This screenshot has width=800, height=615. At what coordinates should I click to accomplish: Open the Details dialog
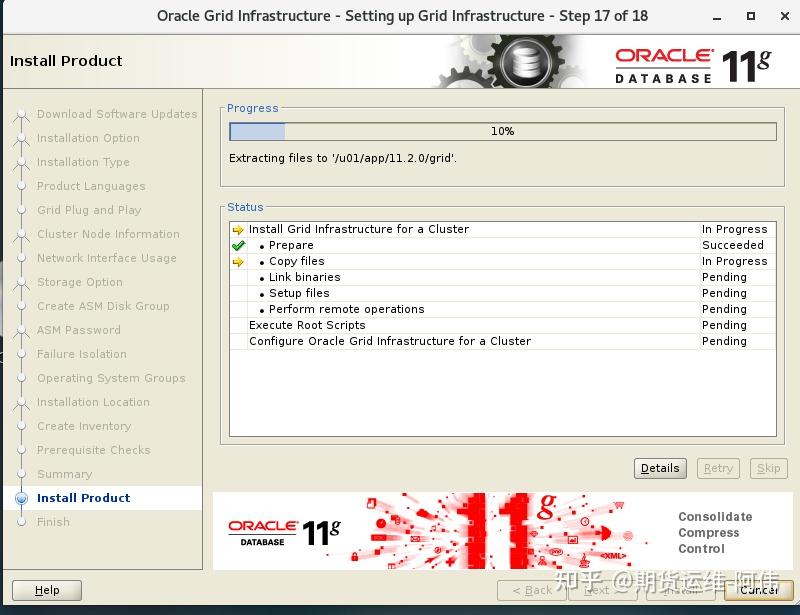pos(660,468)
